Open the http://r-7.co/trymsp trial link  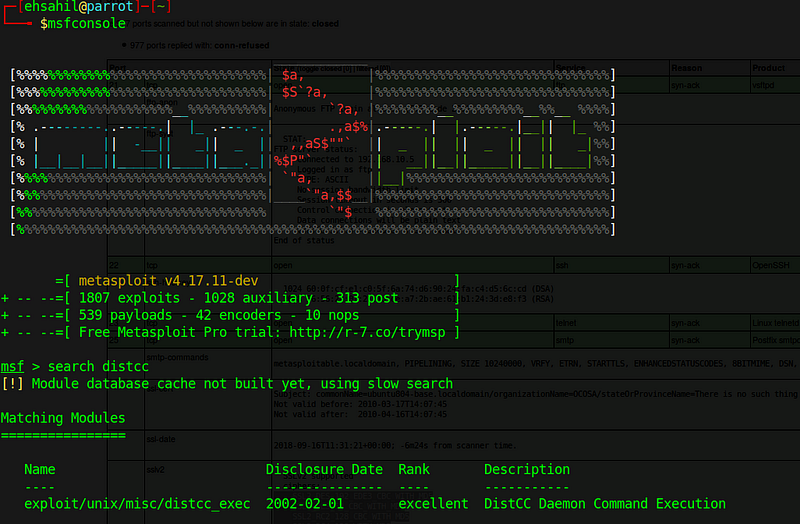point(367,332)
